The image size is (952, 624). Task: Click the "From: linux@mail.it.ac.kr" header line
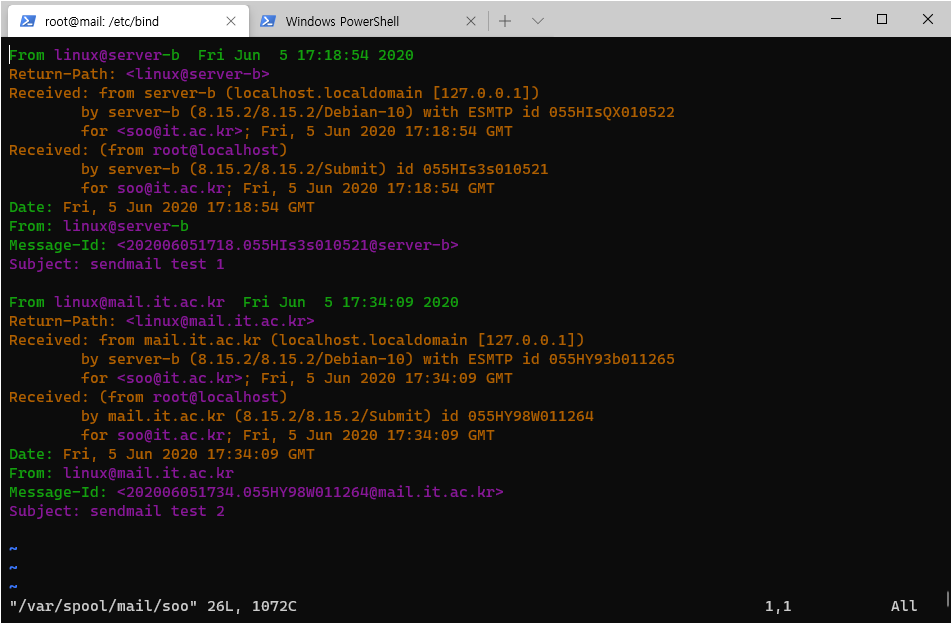point(121,473)
